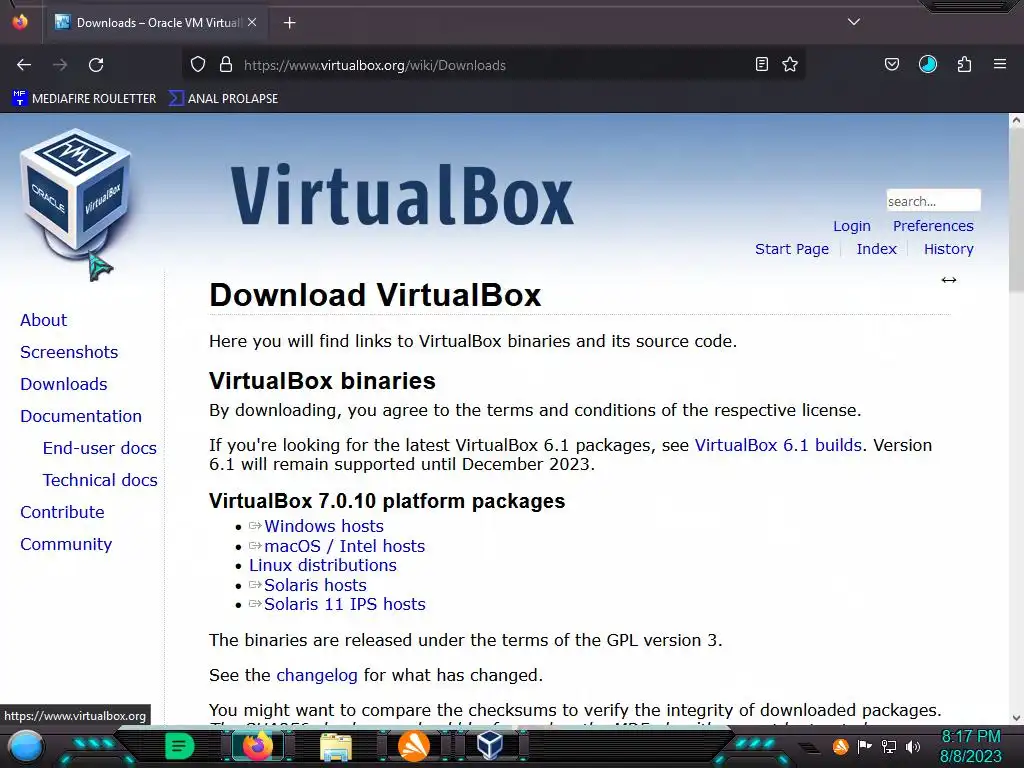
Task: Download the macOS / Intel hosts package
Action: (344, 546)
